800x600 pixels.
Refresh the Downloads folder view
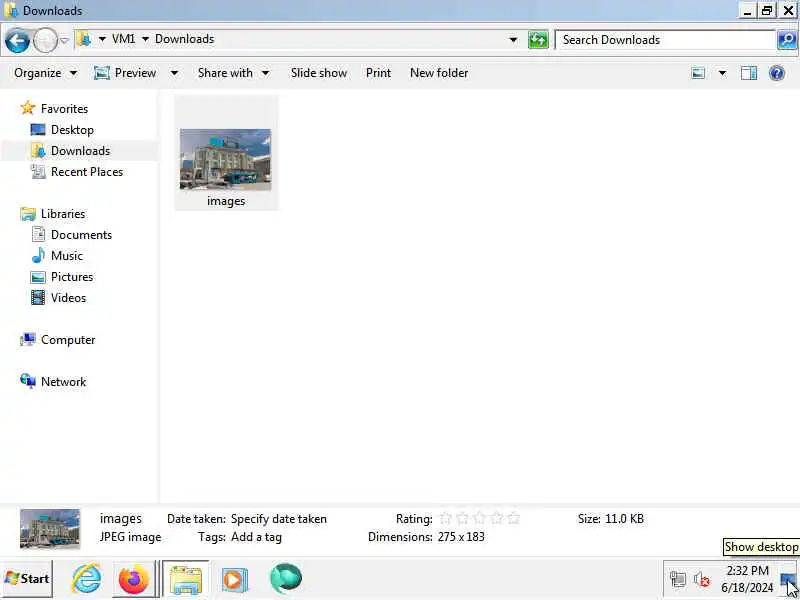(x=538, y=40)
